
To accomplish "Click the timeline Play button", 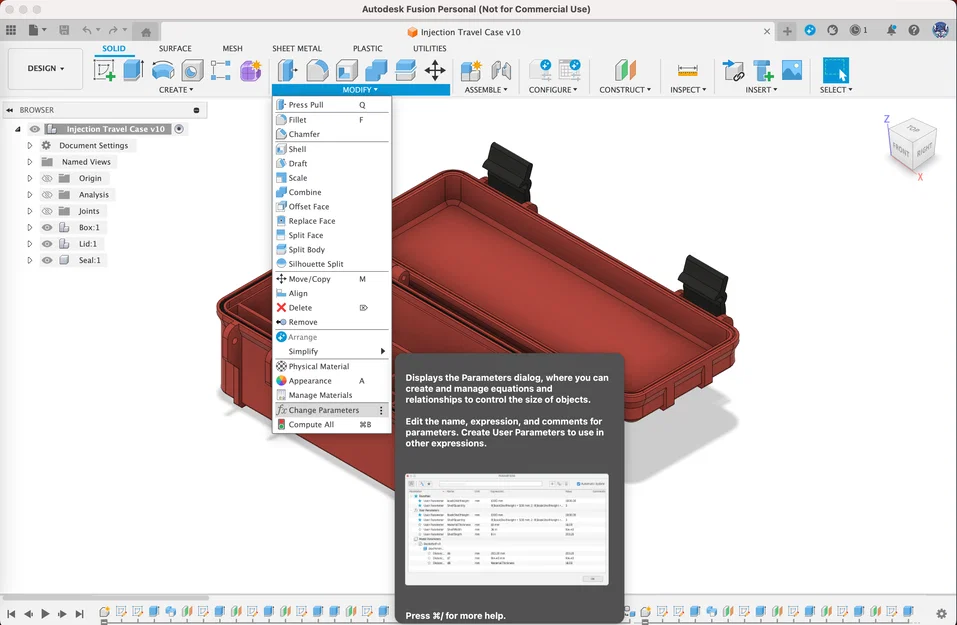I will pyautogui.click(x=45, y=613).
